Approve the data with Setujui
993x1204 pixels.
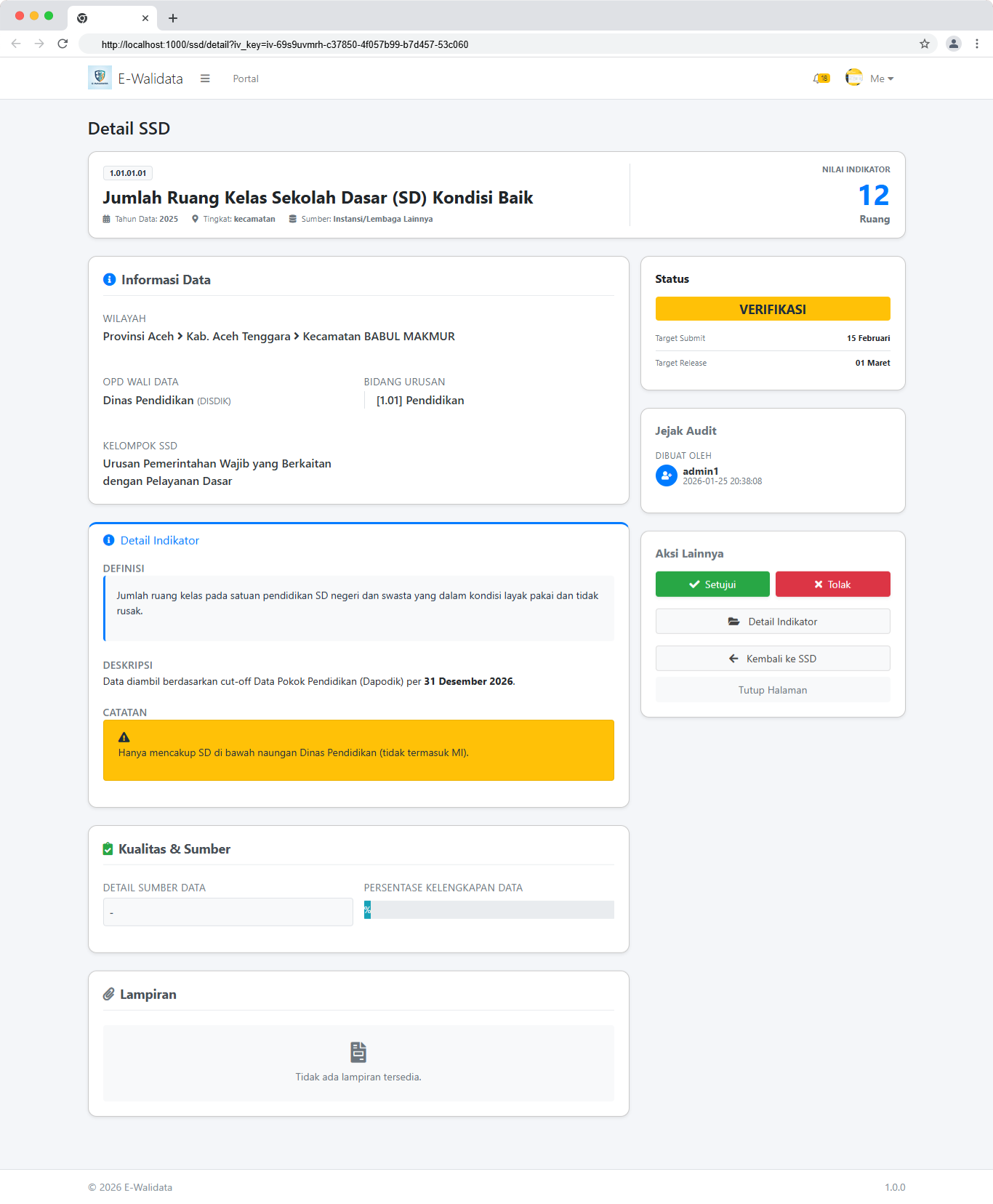[x=712, y=585]
